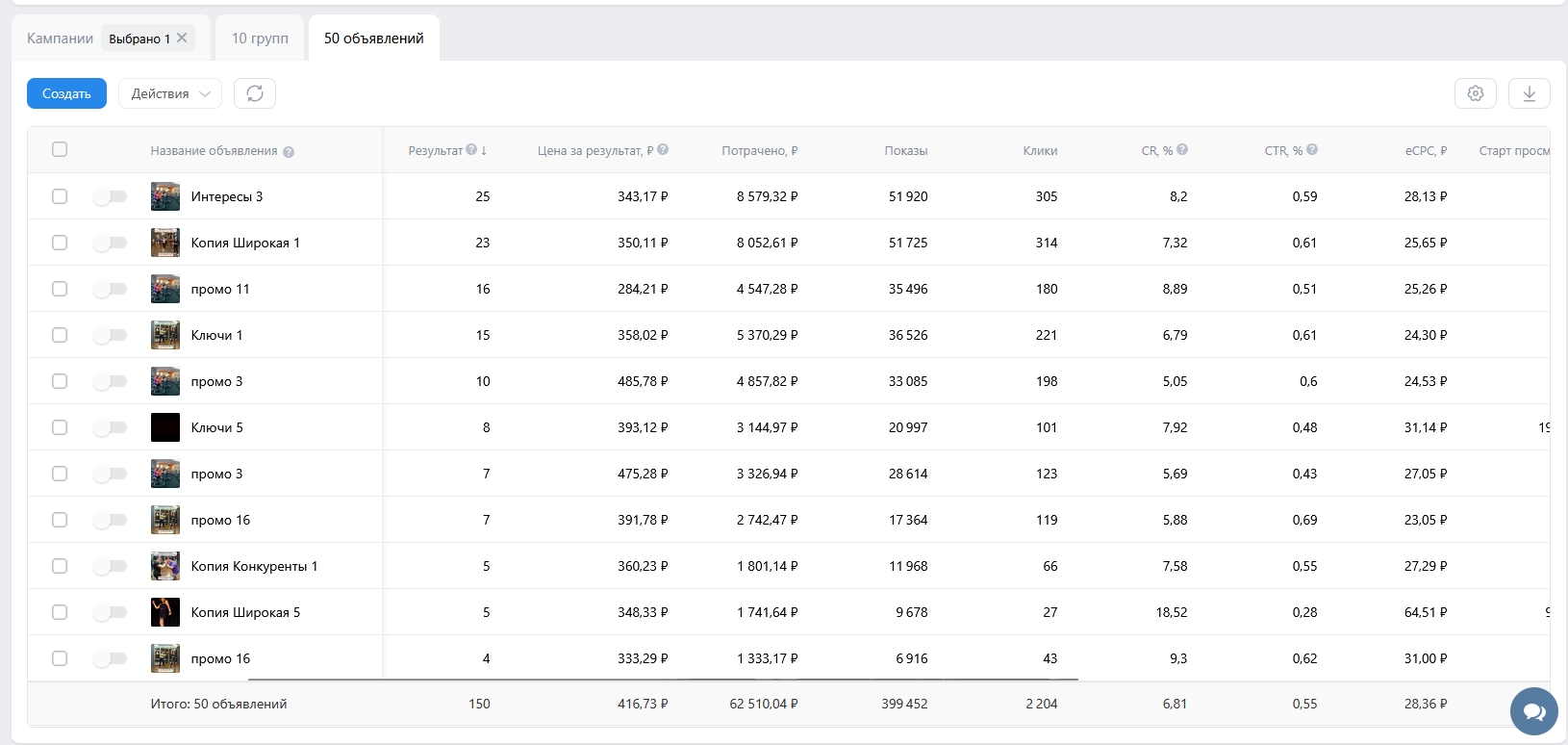Click help icon beside Название объявления
Viewport: 1568px width, 745px height.
pyautogui.click(x=289, y=152)
